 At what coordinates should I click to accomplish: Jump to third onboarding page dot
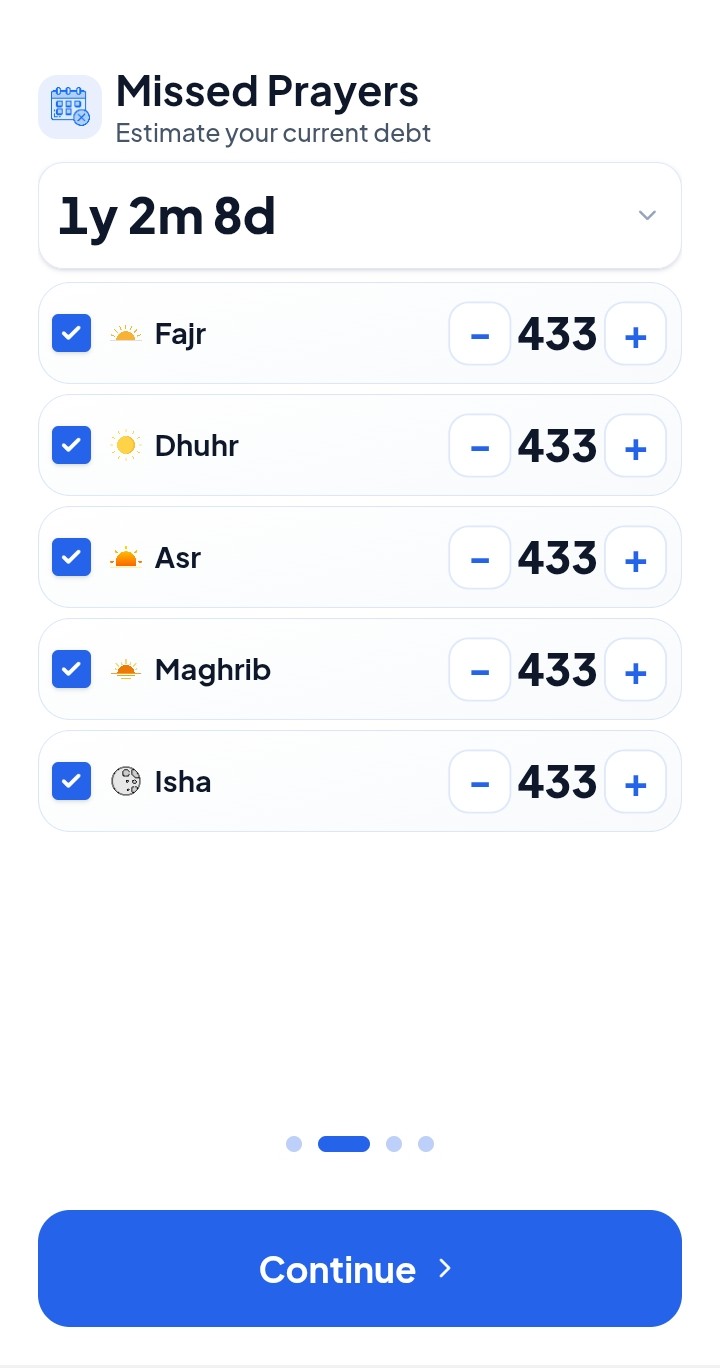394,1144
